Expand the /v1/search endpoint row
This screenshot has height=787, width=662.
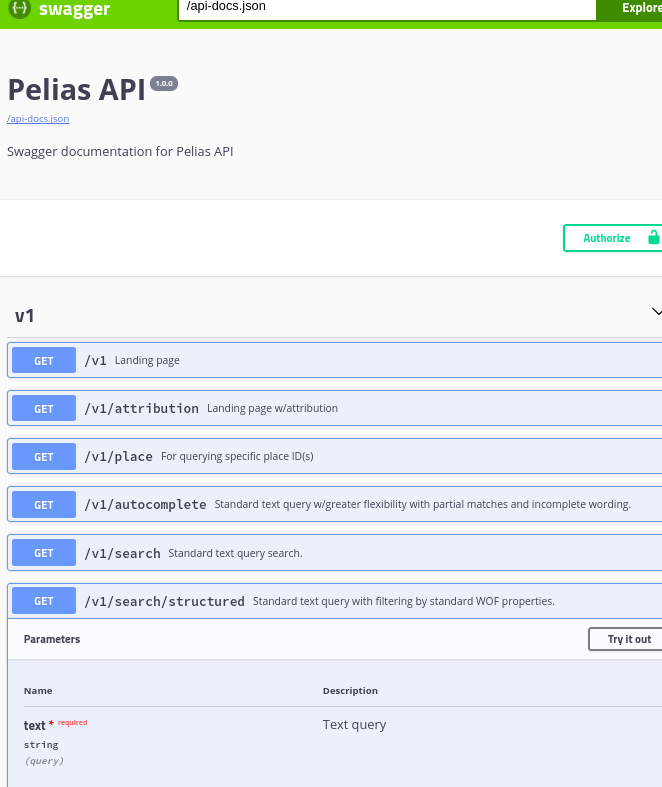point(335,553)
